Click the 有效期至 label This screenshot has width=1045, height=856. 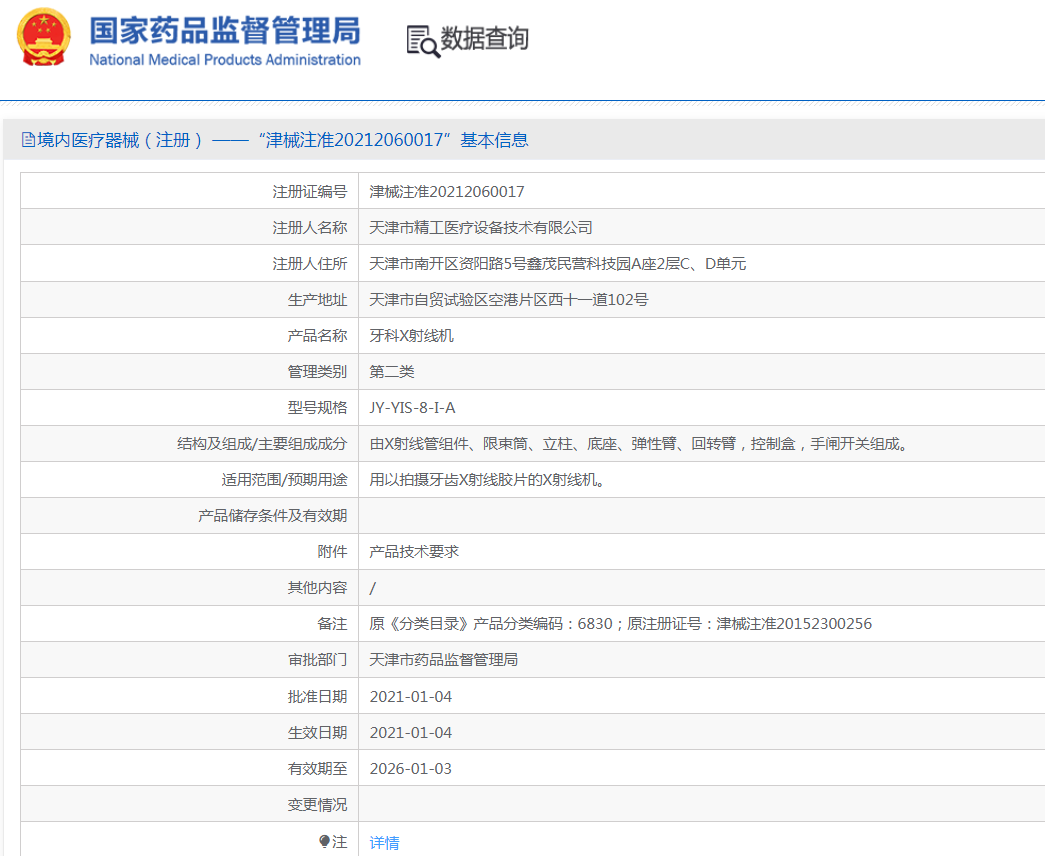click(x=317, y=769)
